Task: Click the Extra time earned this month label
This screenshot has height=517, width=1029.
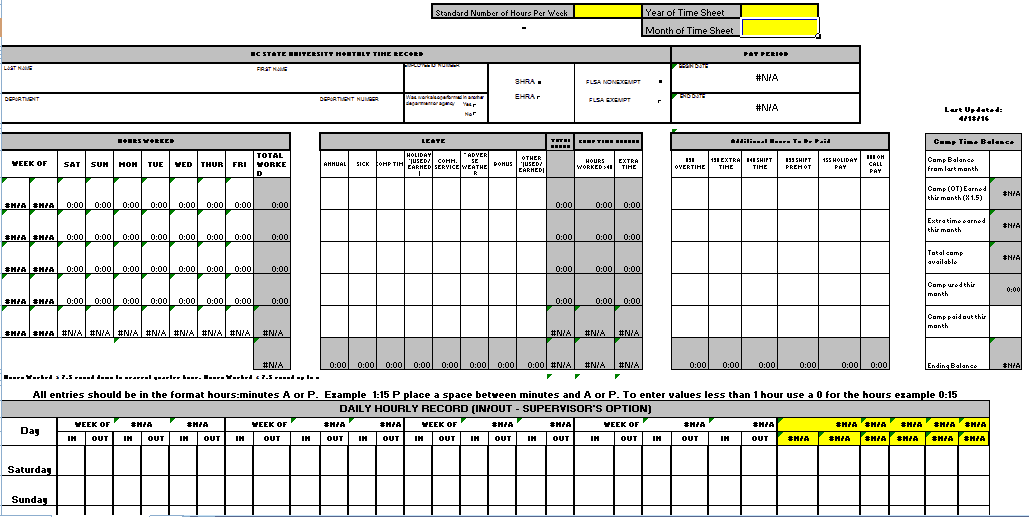Action: 956,225
